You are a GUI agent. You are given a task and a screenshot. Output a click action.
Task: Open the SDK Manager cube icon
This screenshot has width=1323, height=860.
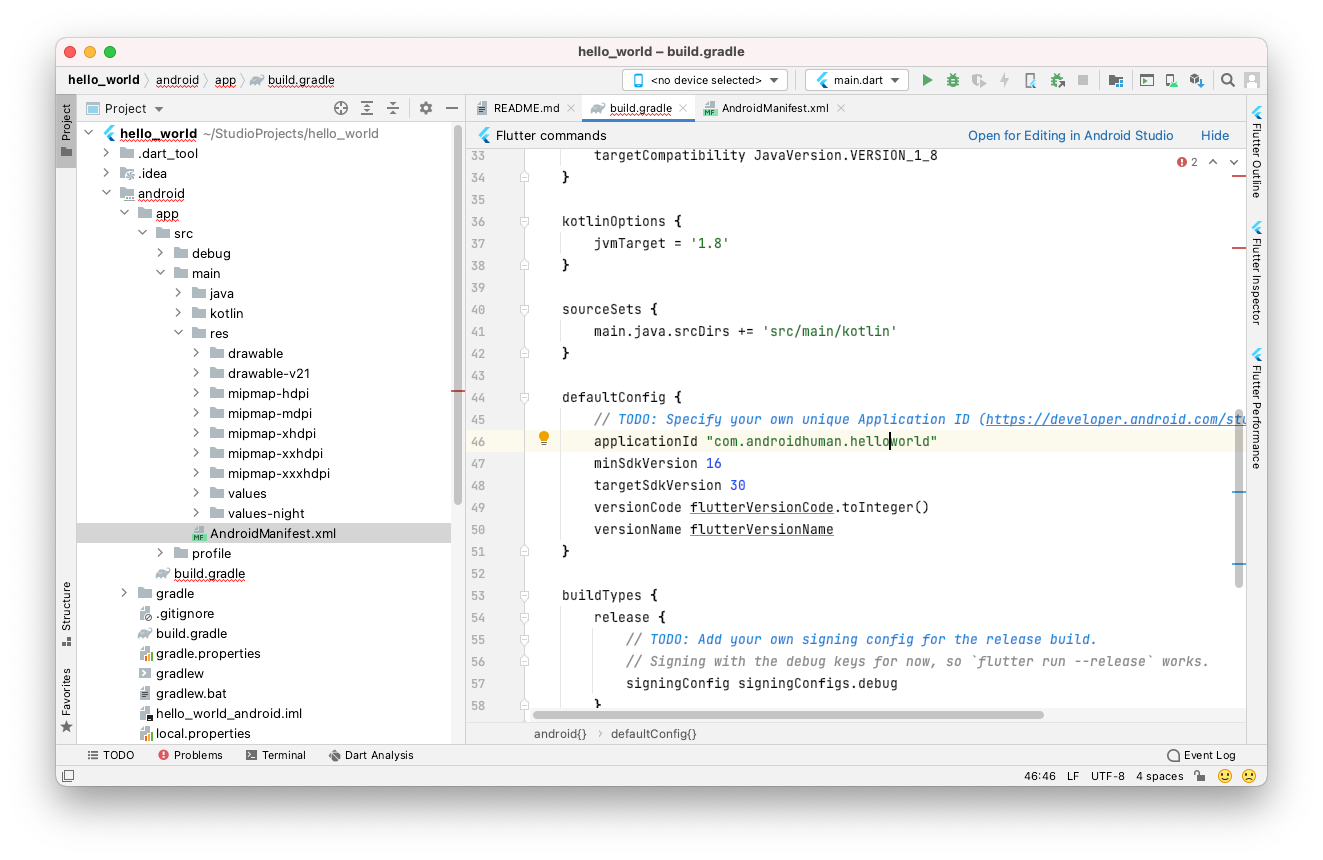coord(1196,80)
